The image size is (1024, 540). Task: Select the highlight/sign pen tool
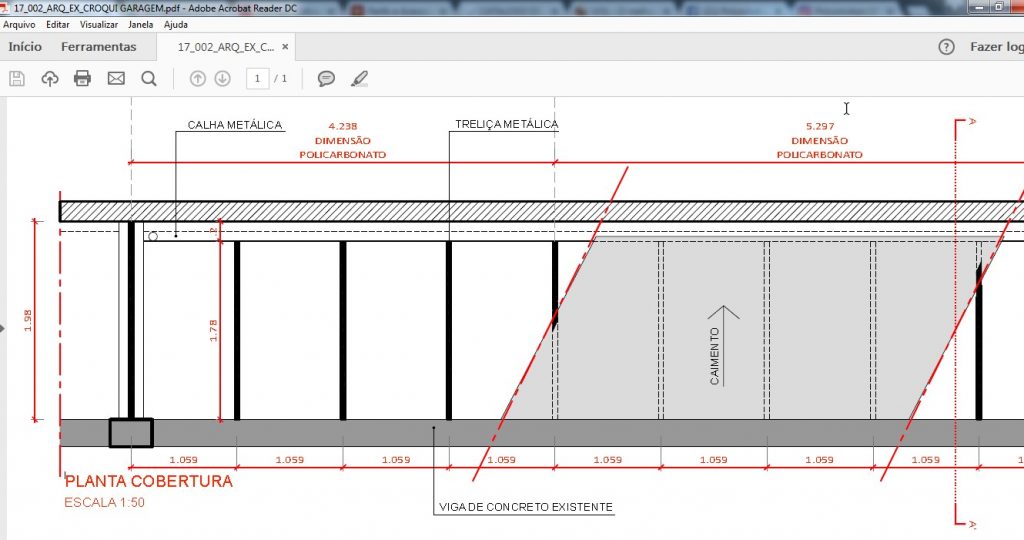click(359, 79)
